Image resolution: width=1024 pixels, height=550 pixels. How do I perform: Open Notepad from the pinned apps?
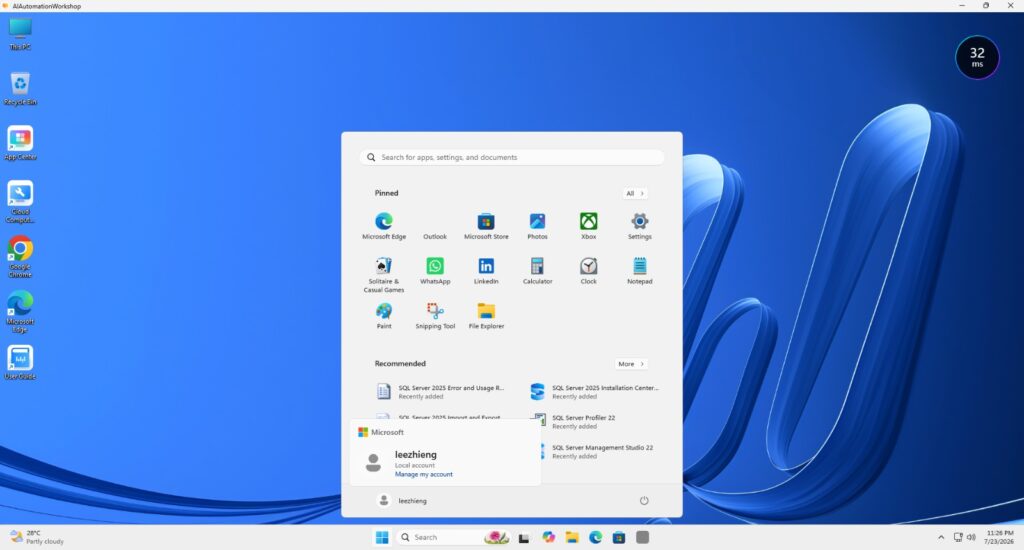coord(639,270)
